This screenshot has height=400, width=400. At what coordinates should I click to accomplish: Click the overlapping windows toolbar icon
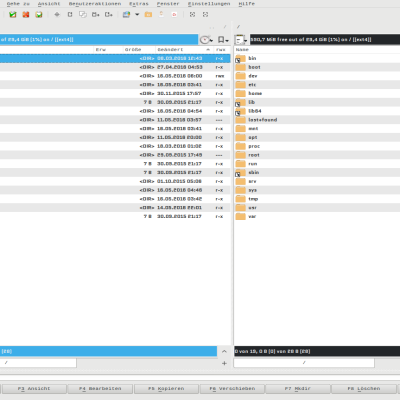coord(83,15)
